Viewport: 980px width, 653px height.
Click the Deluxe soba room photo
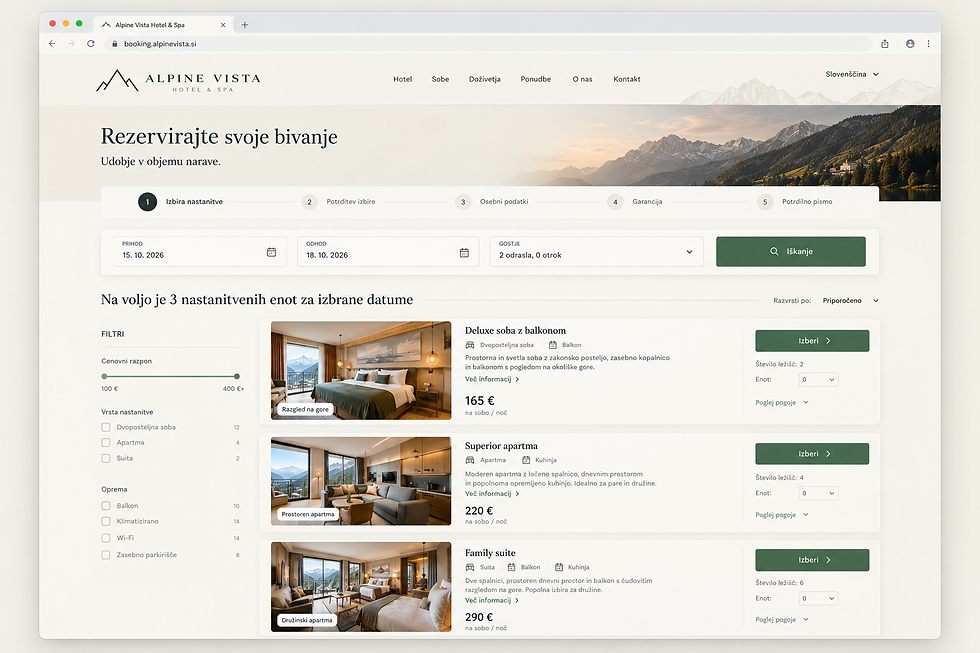point(361,370)
